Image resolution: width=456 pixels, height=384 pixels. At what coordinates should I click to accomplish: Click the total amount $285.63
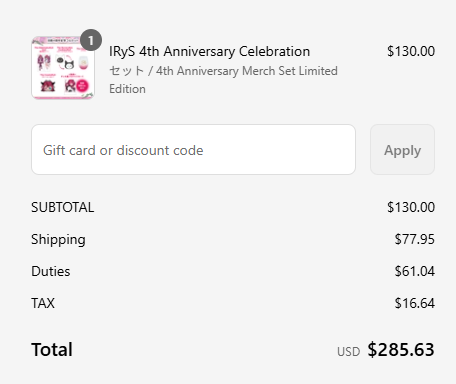pyautogui.click(x=401, y=350)
